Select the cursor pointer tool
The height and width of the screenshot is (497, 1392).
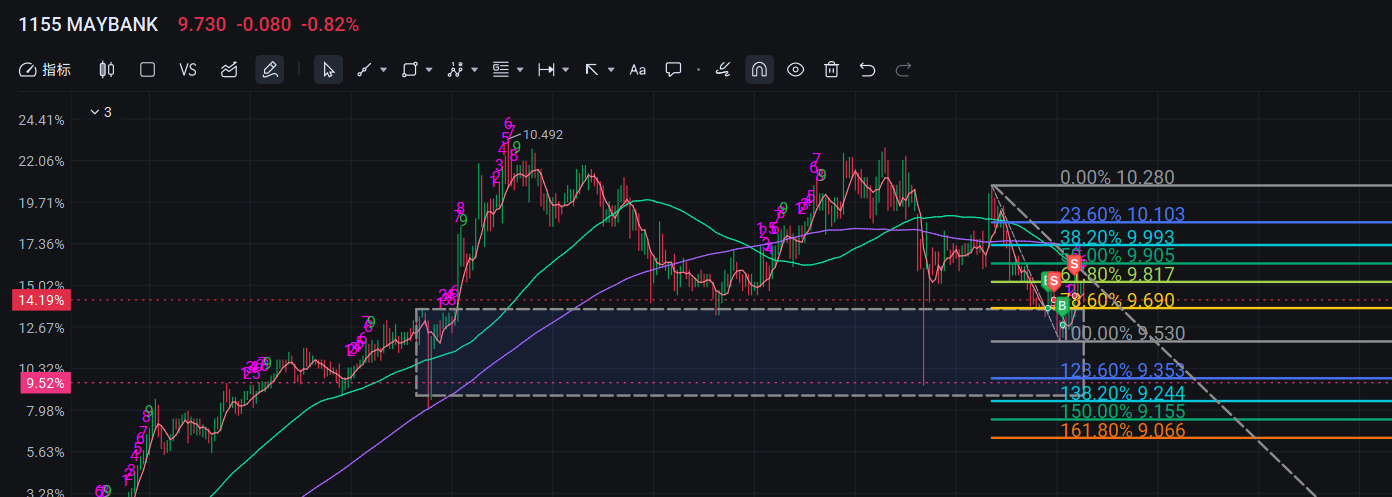[328, 70]
